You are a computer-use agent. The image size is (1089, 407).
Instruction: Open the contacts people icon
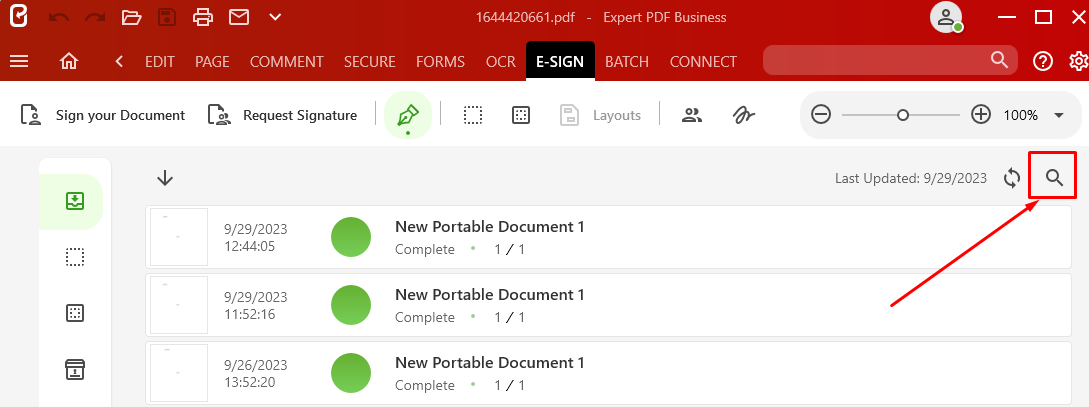pyautogui.click(x=692, y=115)
